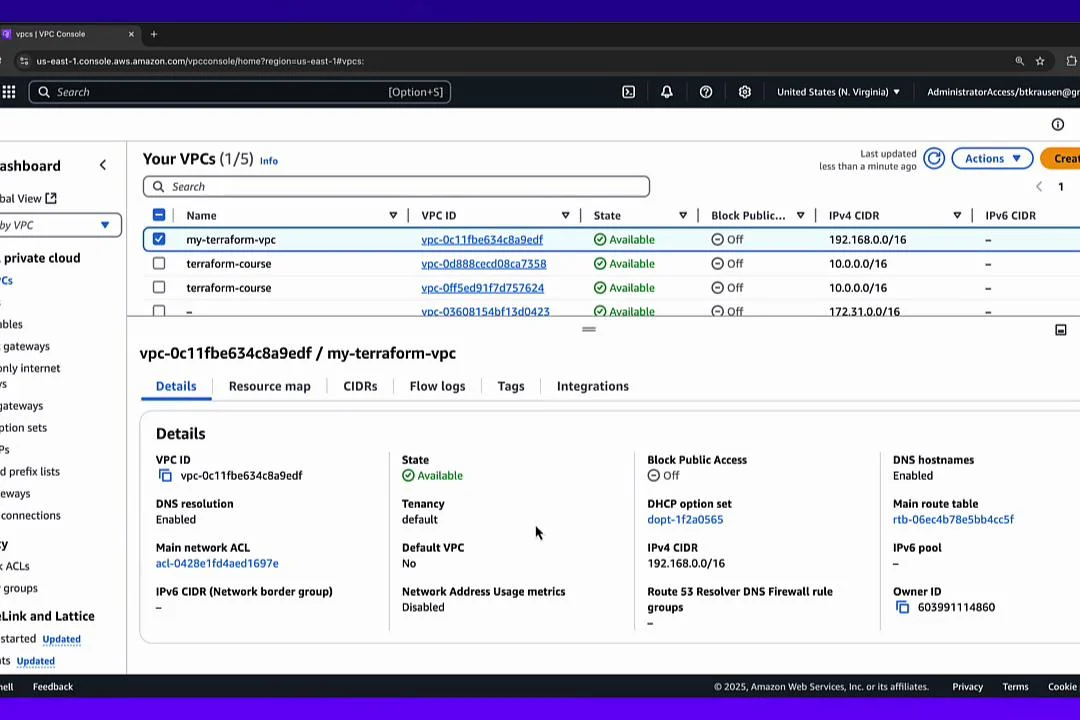This screenshot has height=720, width=1080.
Task: Switch to the Resource map tab
Action: click(269, 387)
